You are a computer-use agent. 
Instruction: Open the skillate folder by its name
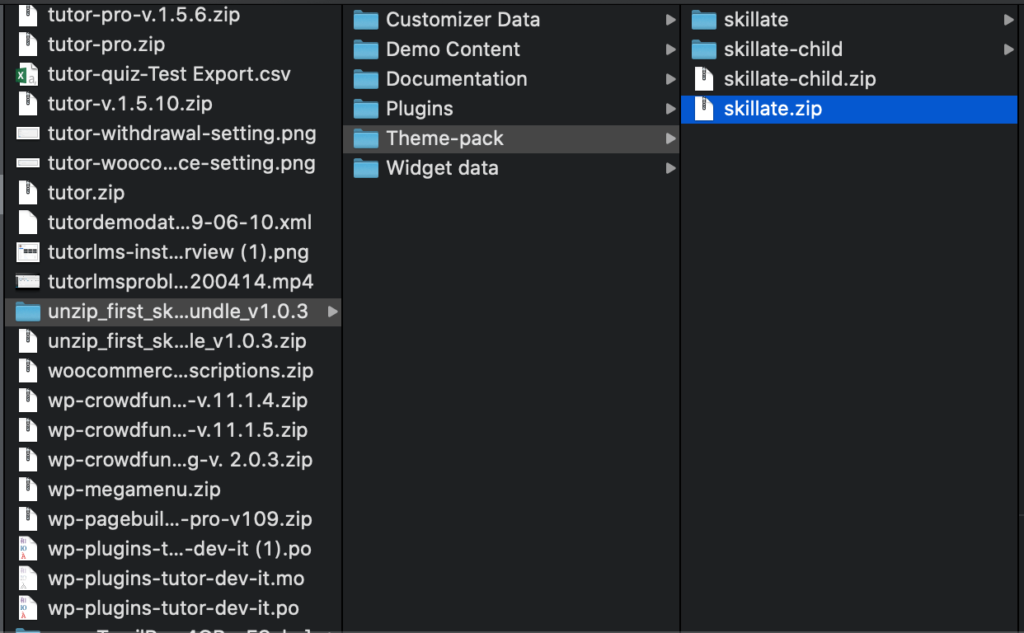click(756, 20)
